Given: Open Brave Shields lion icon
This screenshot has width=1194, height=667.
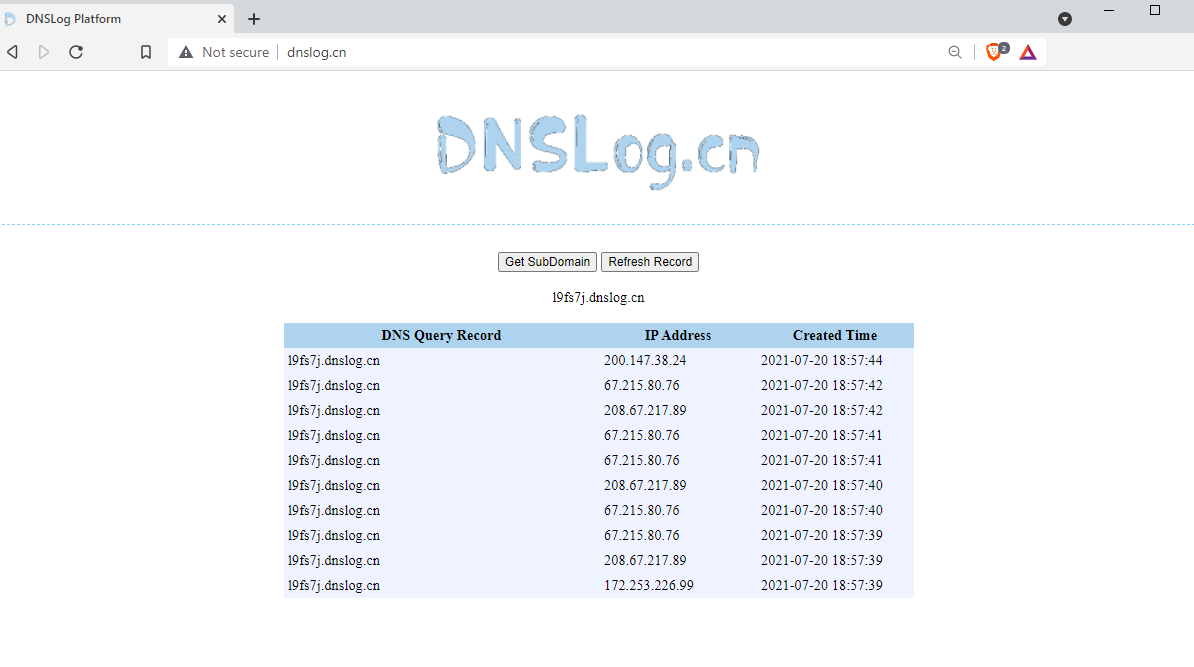Looking at the screenshot, I should 995,51.
